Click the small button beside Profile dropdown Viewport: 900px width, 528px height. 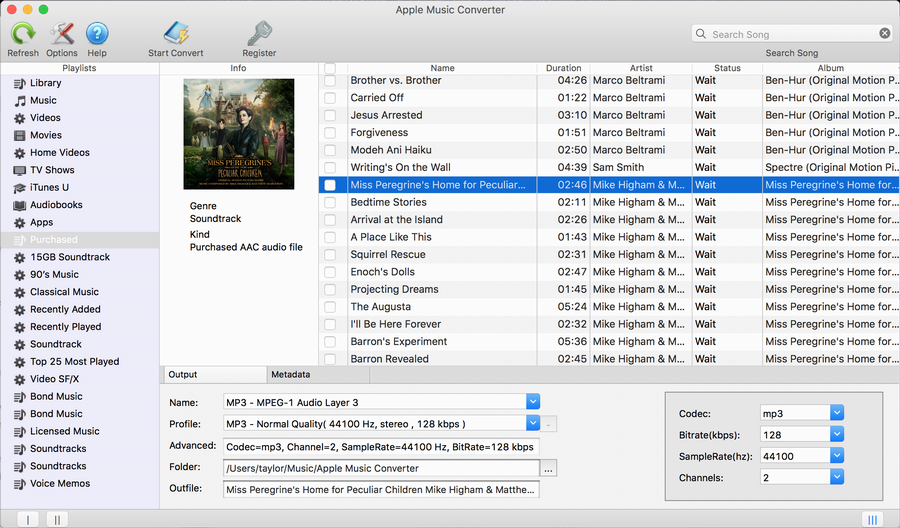(548, 424)
